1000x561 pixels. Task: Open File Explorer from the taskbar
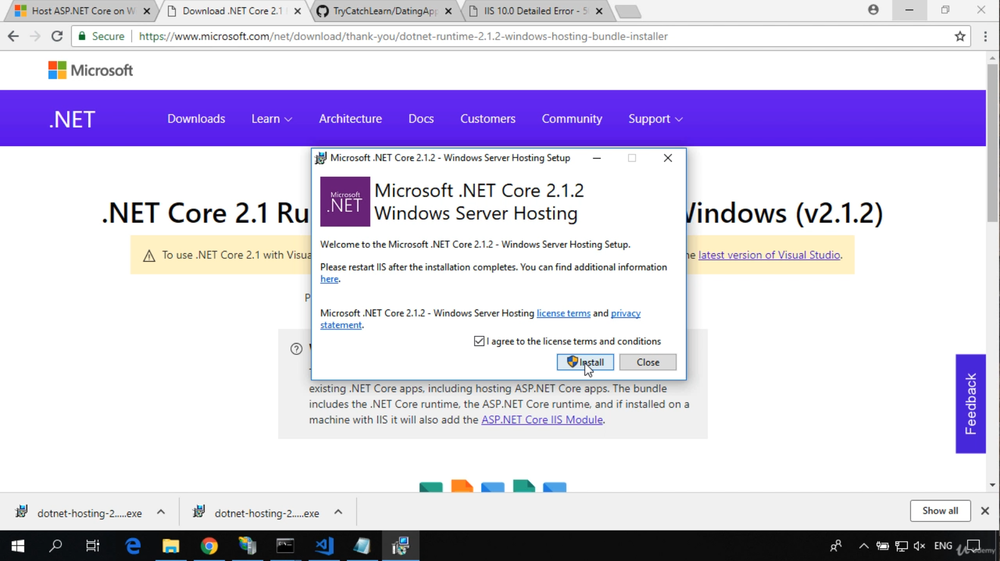click(170, 546)
